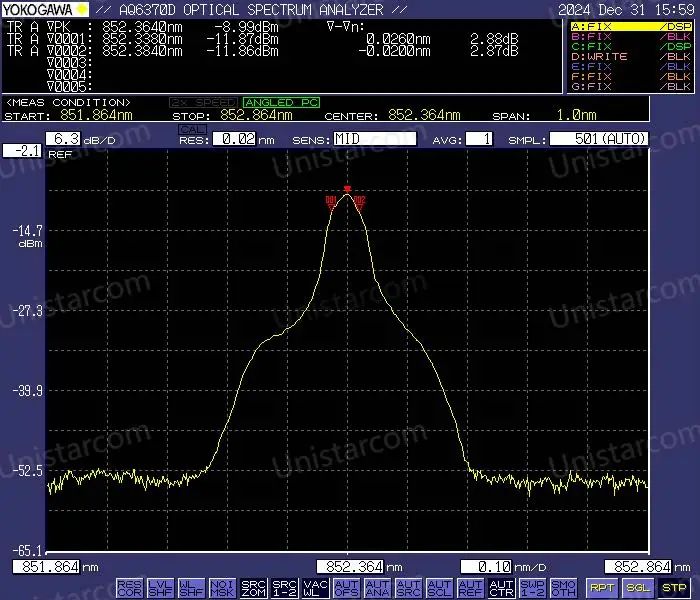Click the ANGLED PC indicator

click(x=282, y=103)
